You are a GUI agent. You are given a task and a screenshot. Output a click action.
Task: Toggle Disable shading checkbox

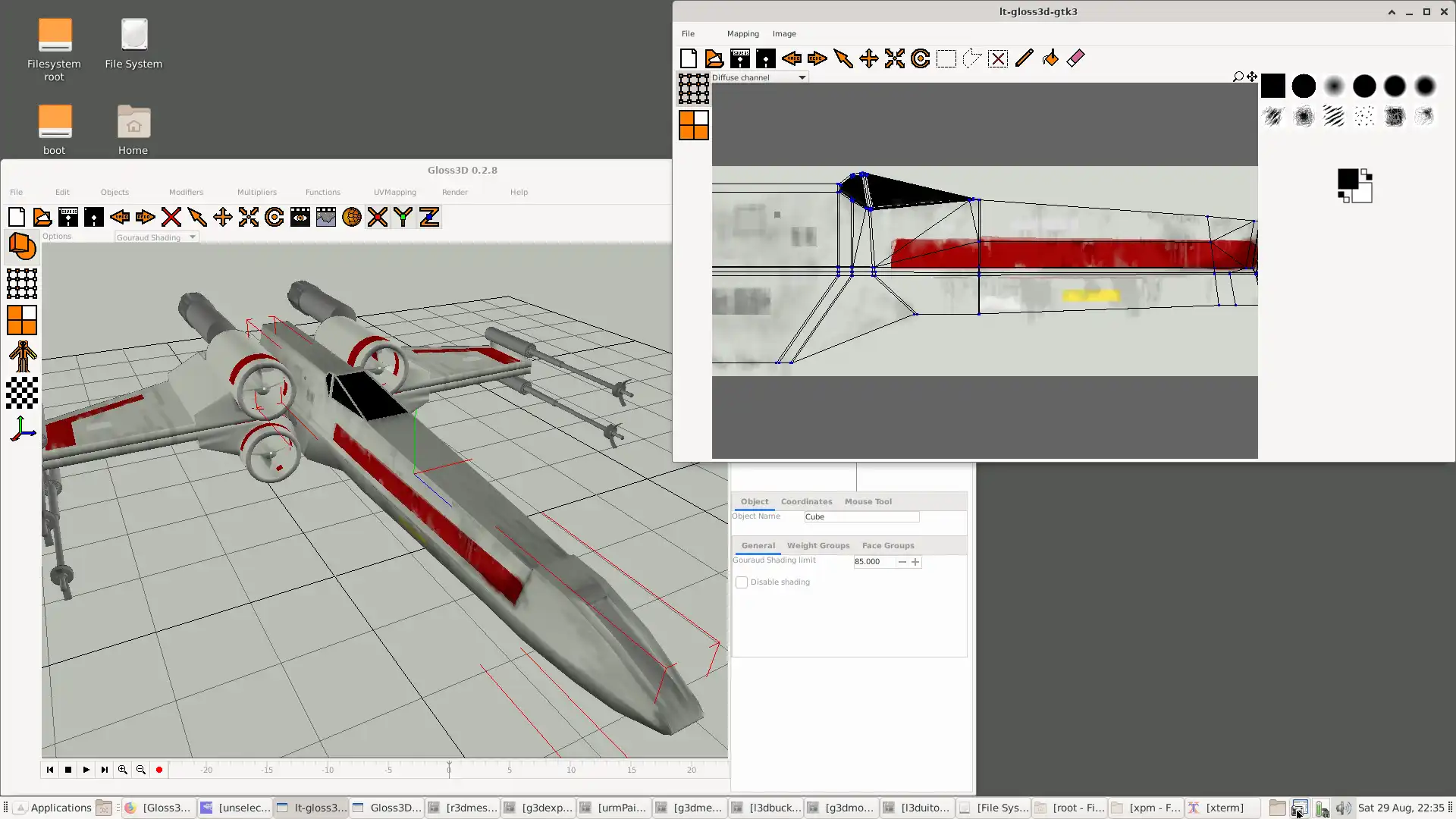coord(741,582)
